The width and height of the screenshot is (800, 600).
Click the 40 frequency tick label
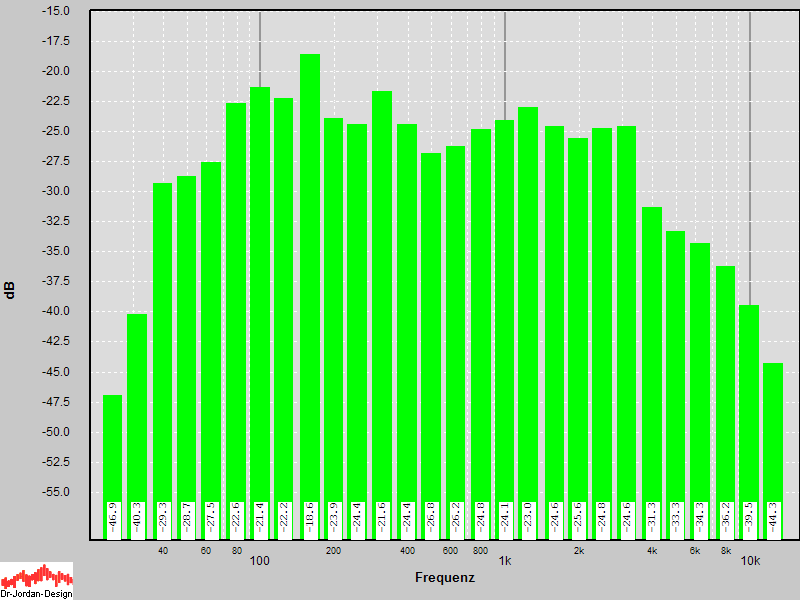(162, 550)
